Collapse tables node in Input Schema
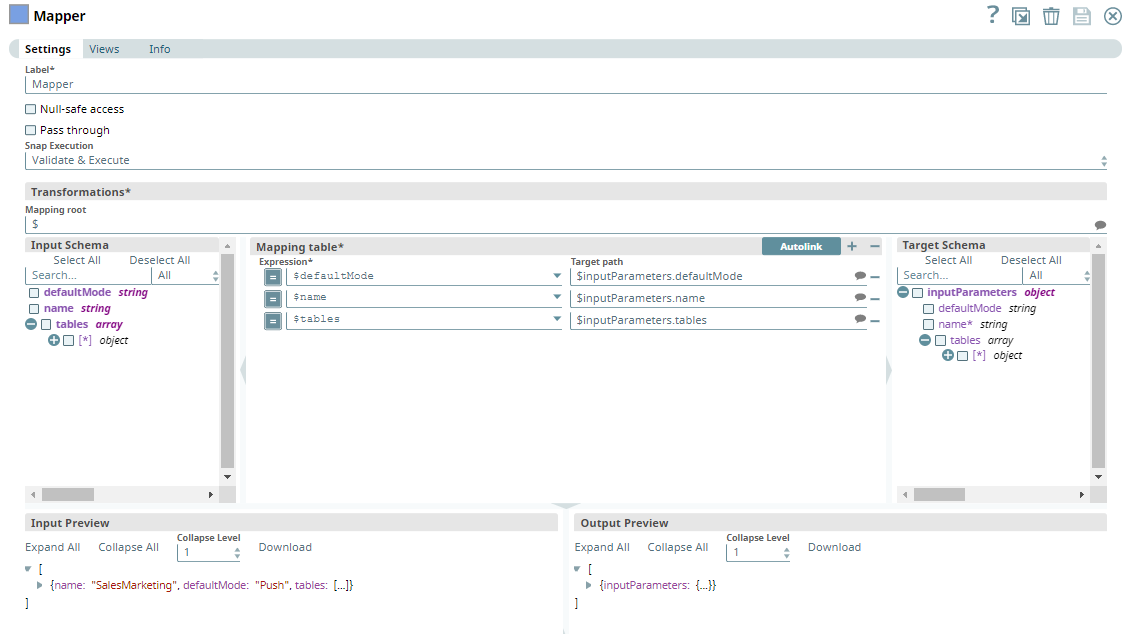Viewport: 1127px width, 634px height. (31, 324)
